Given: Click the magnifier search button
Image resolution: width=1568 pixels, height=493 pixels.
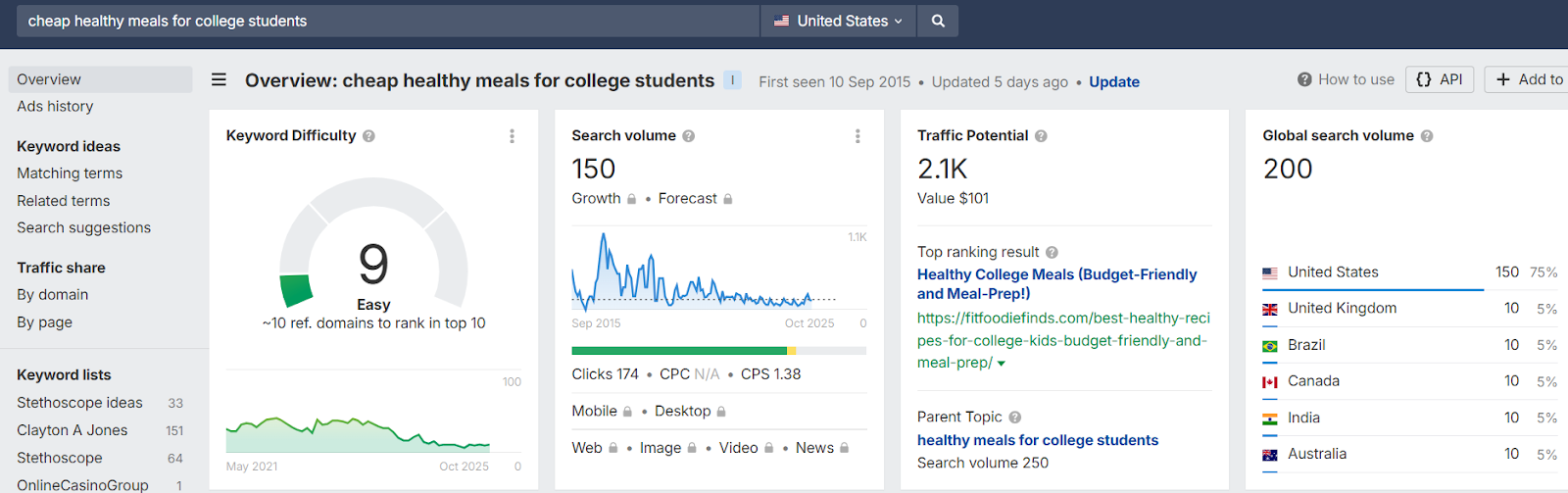Looking at the screenshot, I should (x=938, y=21).
